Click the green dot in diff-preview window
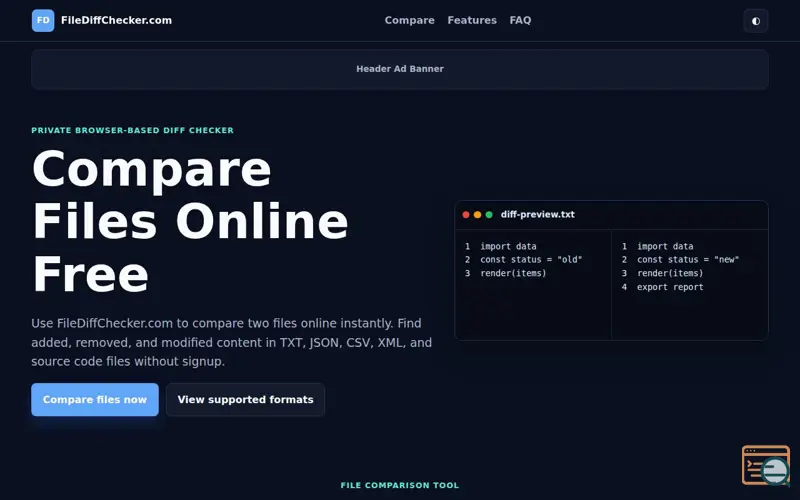Screen dimensions: 800x500 coord(489,215)
